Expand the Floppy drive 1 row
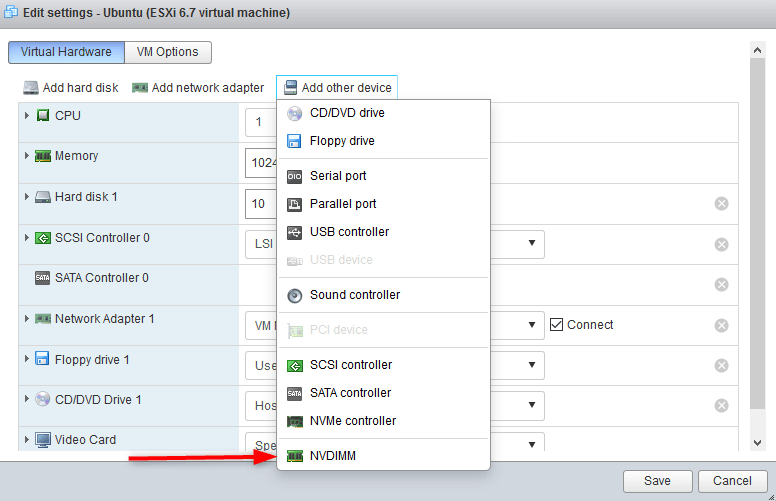Viewport: 776px width, 501px height. (x=27, y=358)
